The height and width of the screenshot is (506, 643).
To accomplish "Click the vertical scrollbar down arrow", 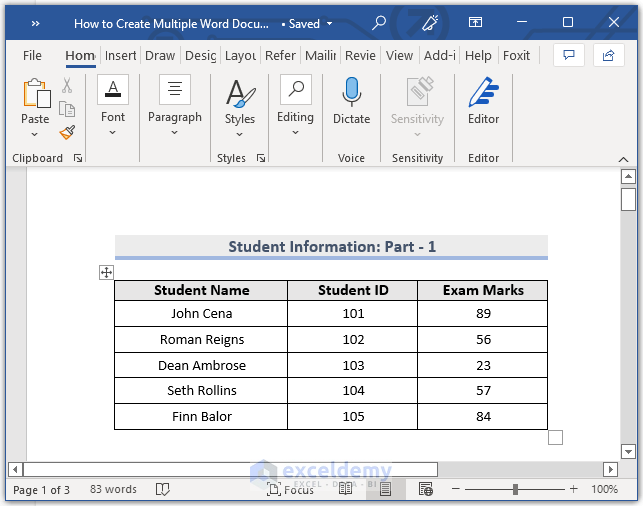I will (x=628, y=451).
